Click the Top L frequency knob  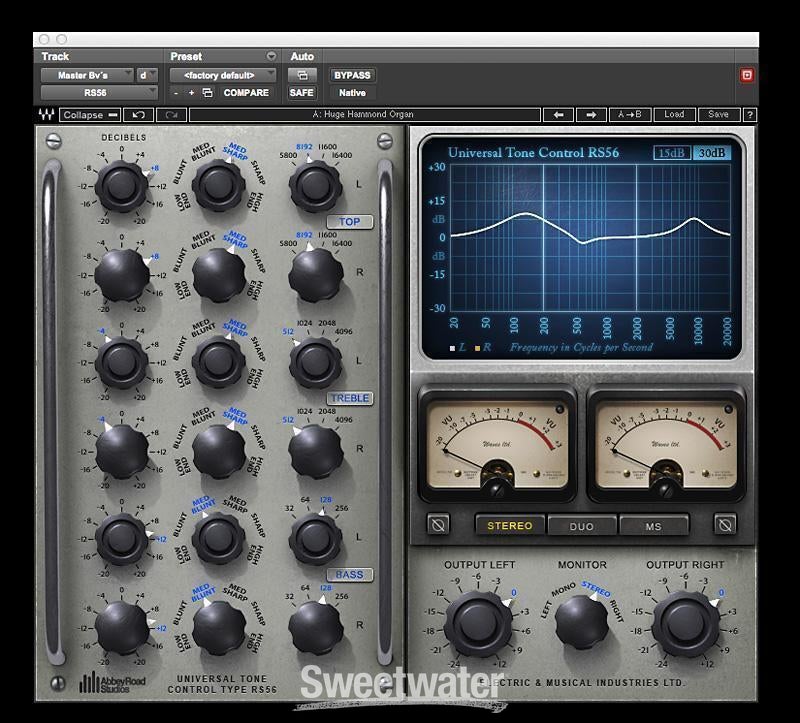(315, 186)
